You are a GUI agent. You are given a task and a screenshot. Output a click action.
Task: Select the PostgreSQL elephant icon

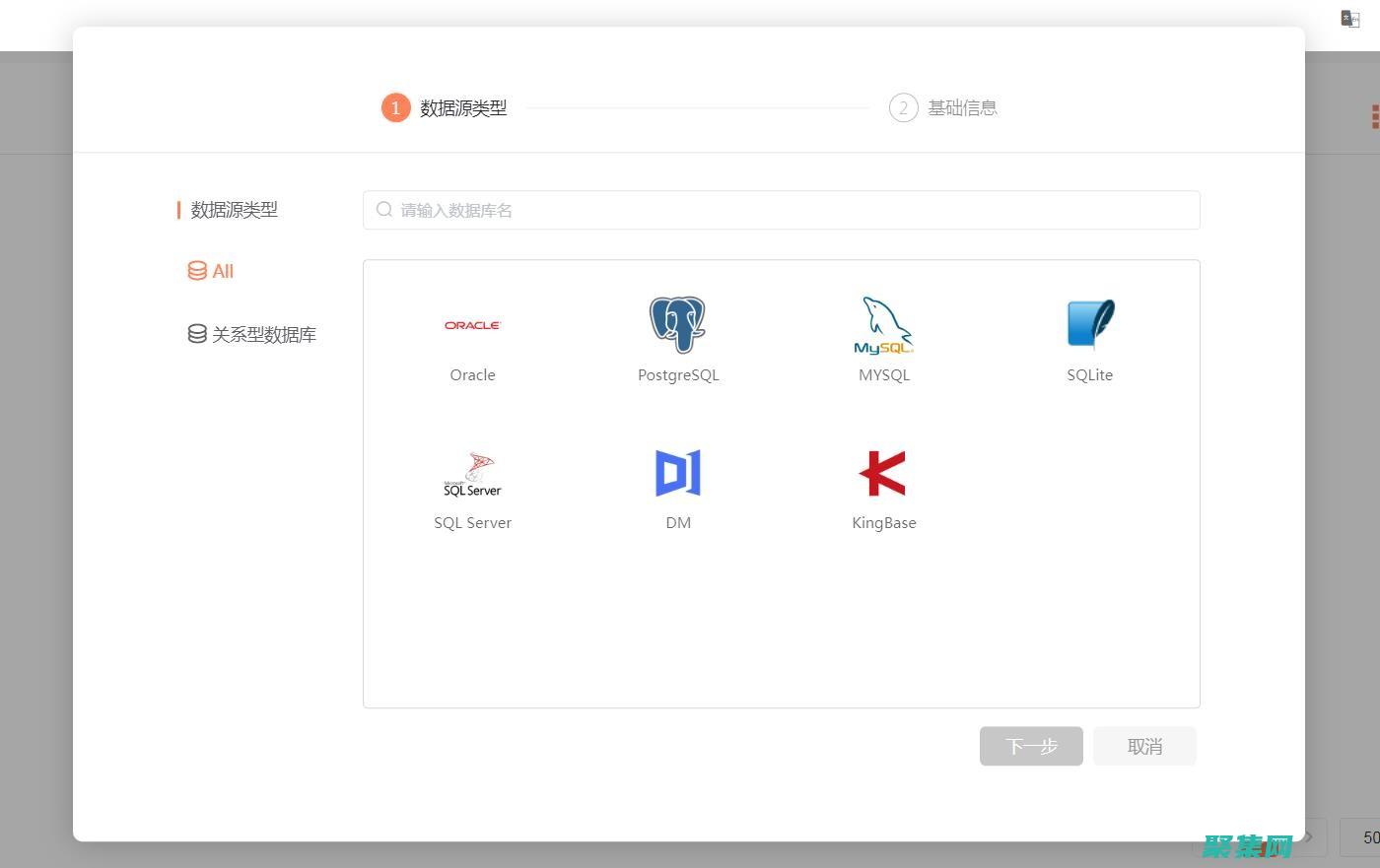[x=678, y=325]
